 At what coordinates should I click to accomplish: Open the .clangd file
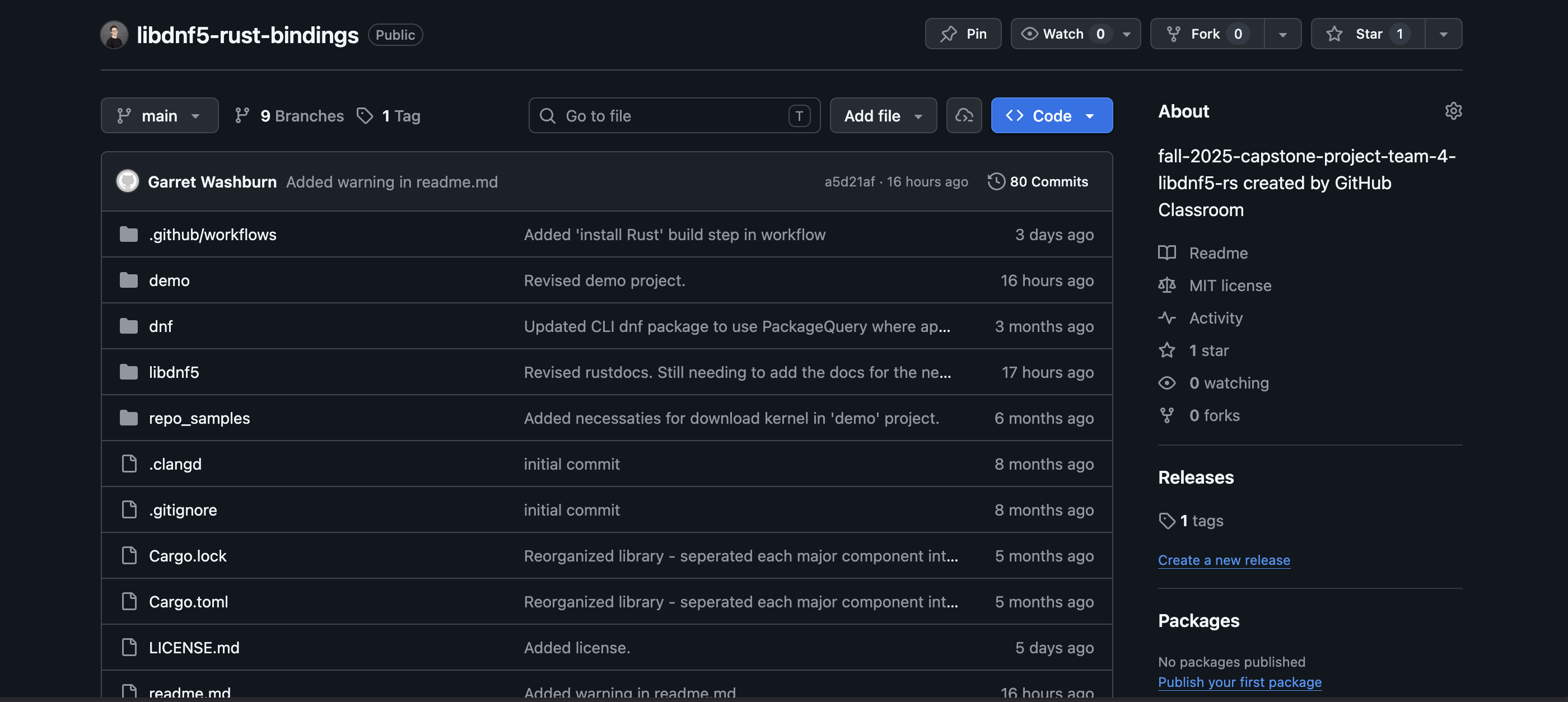[175, 464]
